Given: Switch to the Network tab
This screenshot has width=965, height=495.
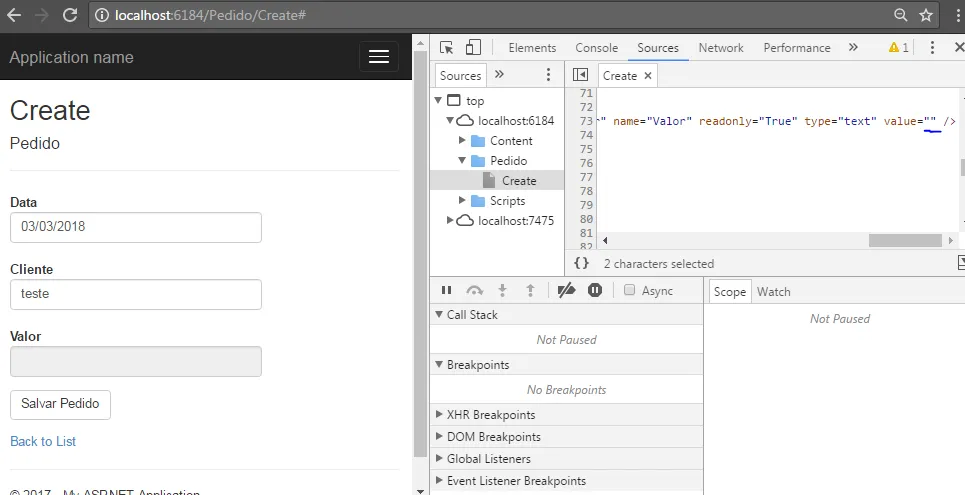Looking at the screenshot, I should pyautogui.click(x=721, y=47).
